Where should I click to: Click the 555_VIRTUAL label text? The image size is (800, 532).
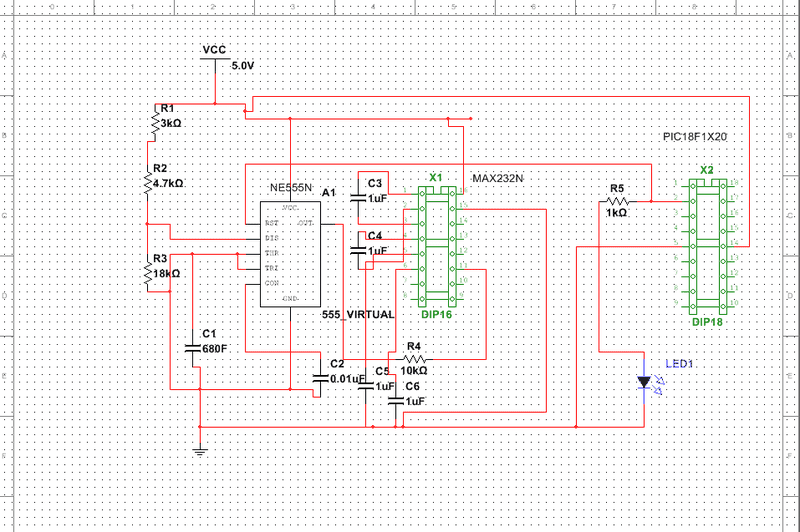(x=358, y=315)
